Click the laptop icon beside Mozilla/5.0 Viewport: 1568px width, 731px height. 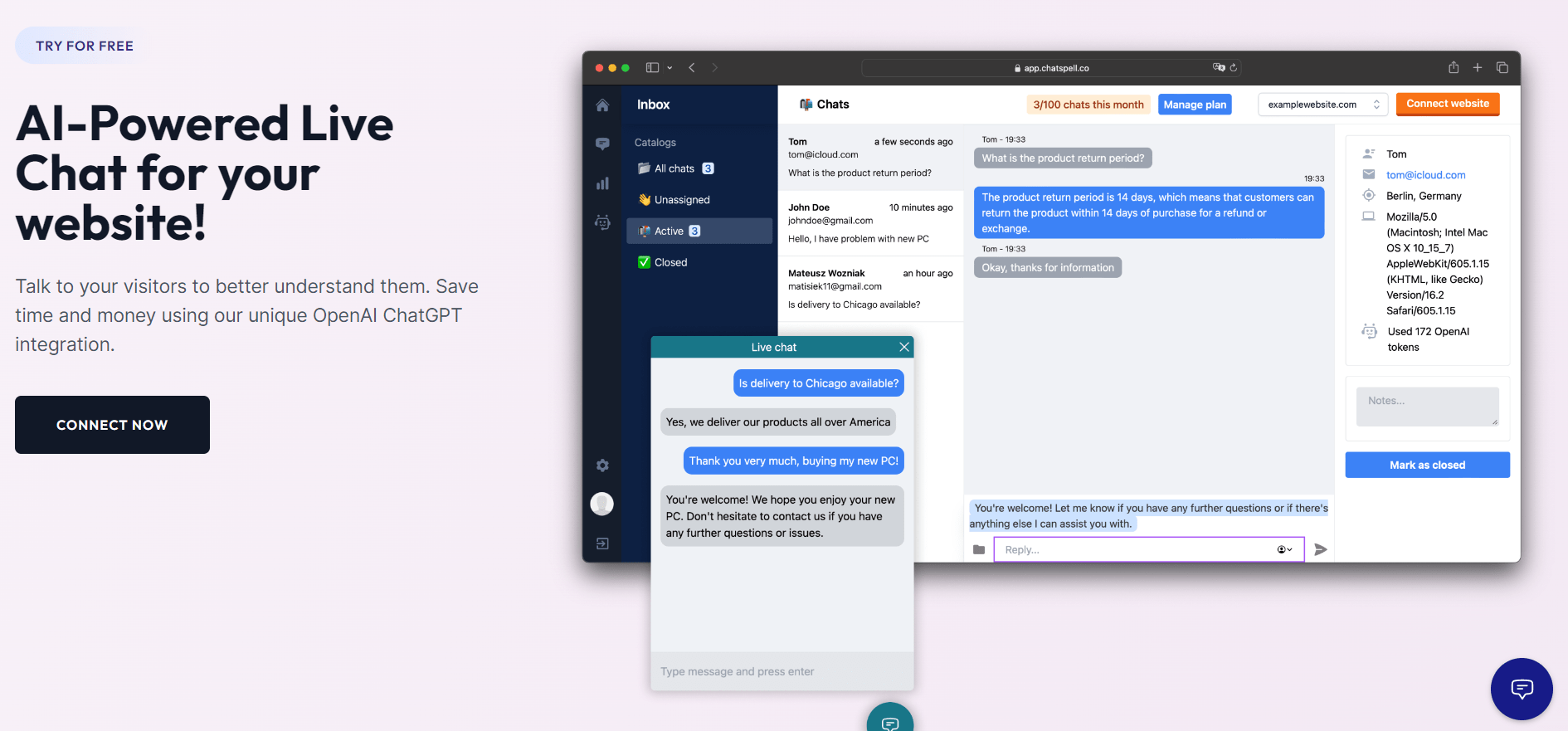pos(1369,216)
